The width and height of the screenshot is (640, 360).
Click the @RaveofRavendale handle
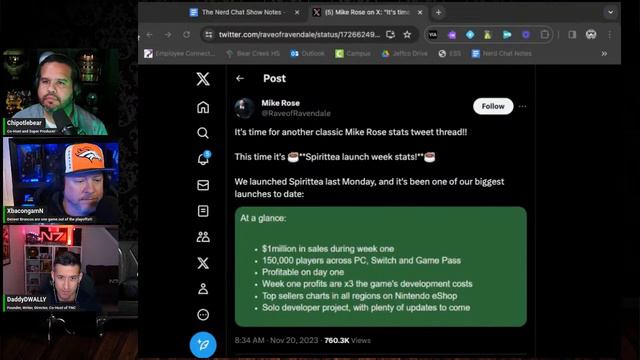click(x=296, y=113)
